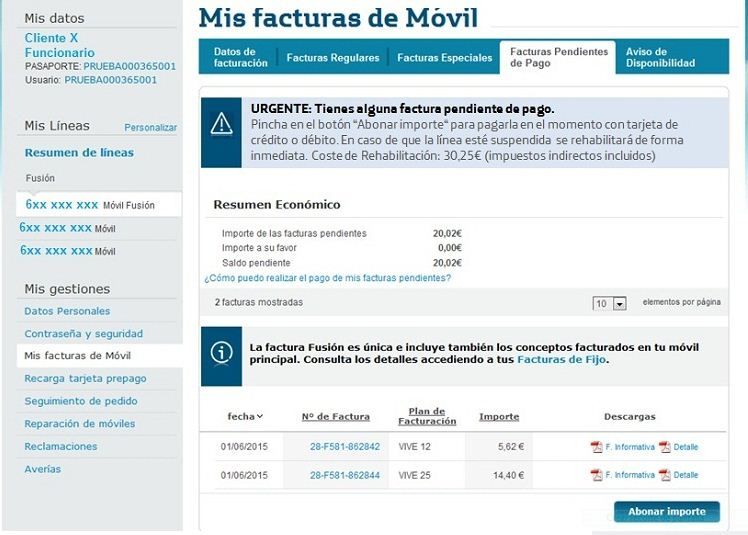Click the urgent warning triangle icon
This screenshot has width=748, height=535.
221,124
